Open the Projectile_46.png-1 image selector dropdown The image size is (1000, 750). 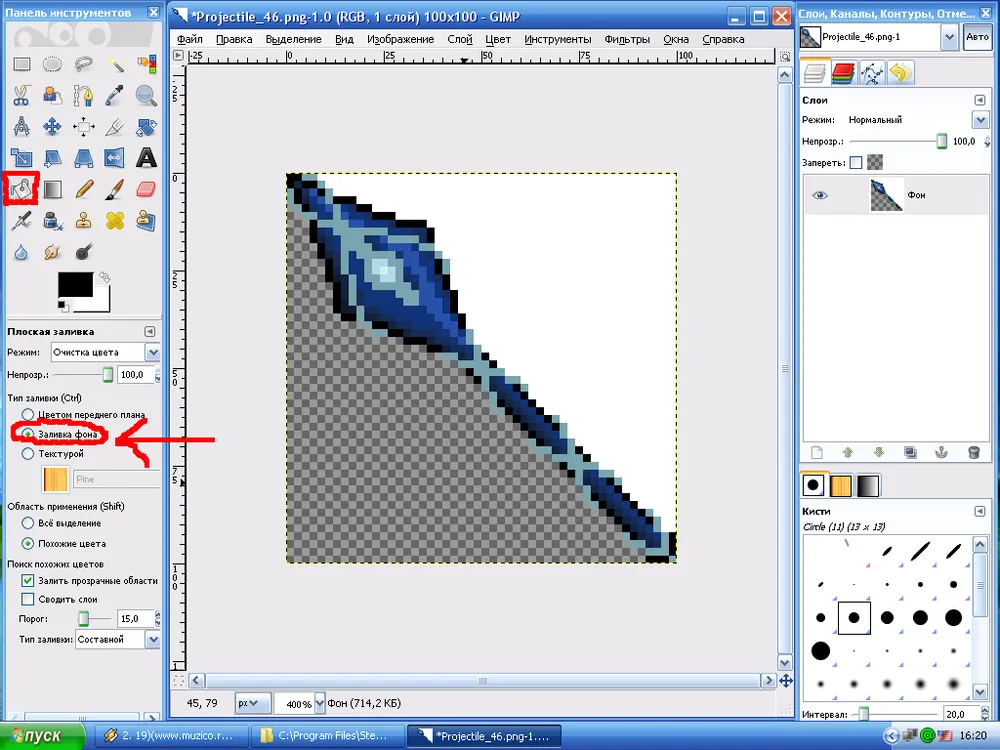point(949,37)
